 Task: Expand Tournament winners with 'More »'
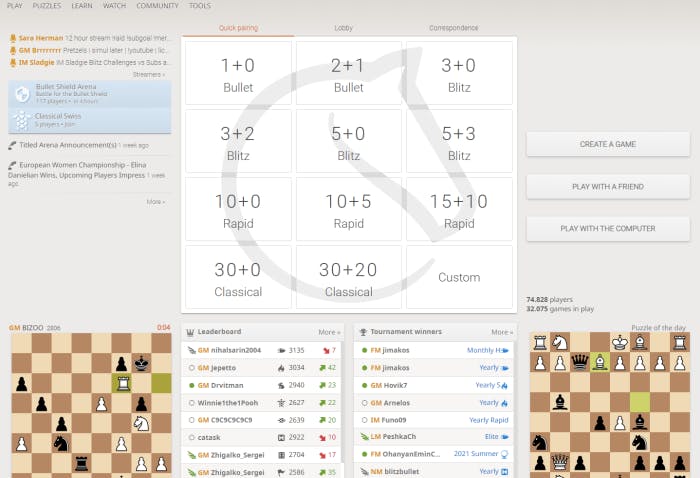[501, 332]
